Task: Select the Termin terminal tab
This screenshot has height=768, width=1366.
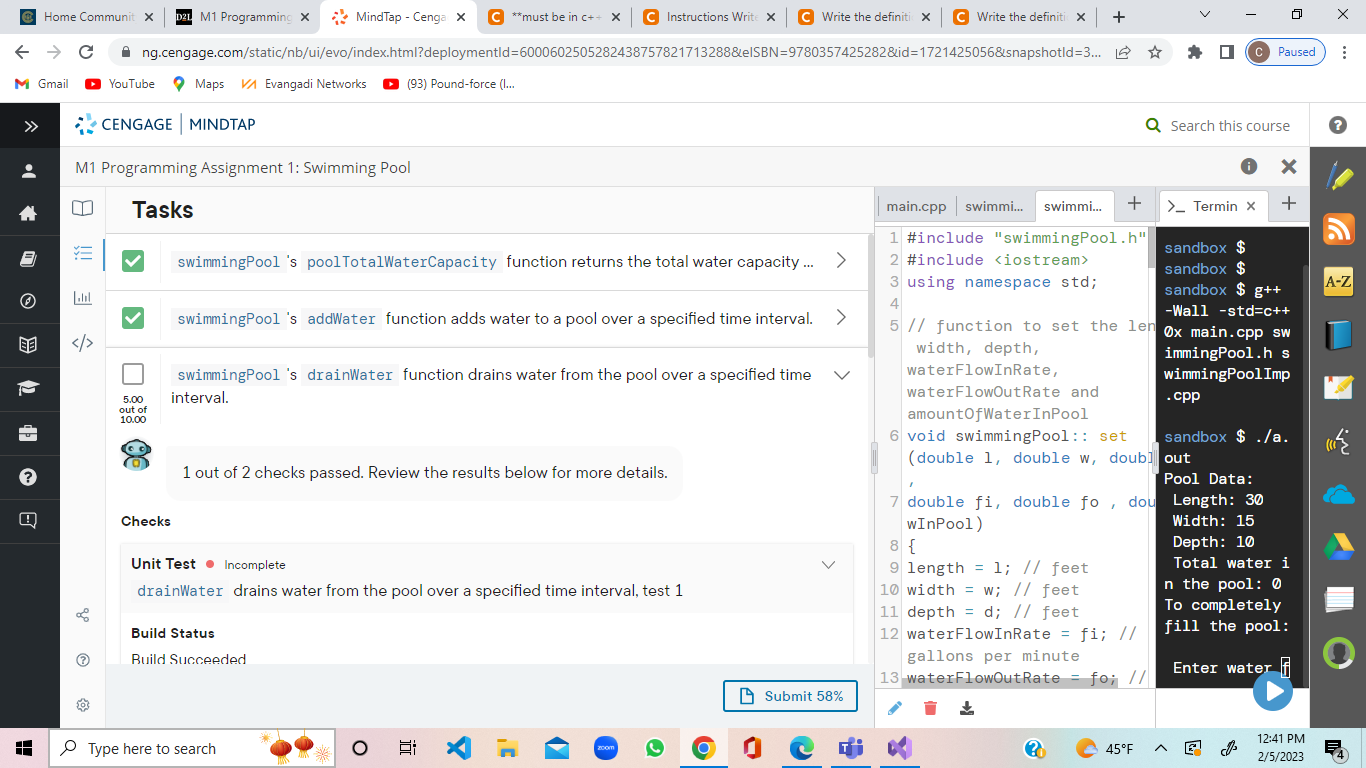Action: (1213, 206)
